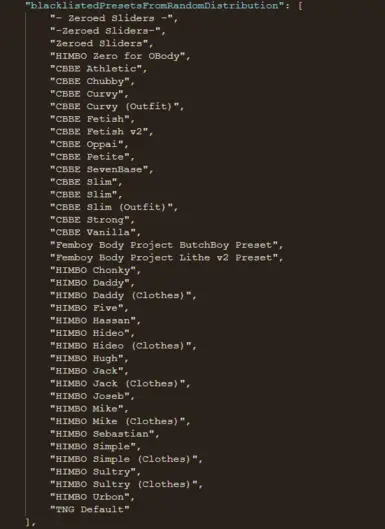
Task: Click the "TNG Default" last entry
Action: (x=90, y=509)
